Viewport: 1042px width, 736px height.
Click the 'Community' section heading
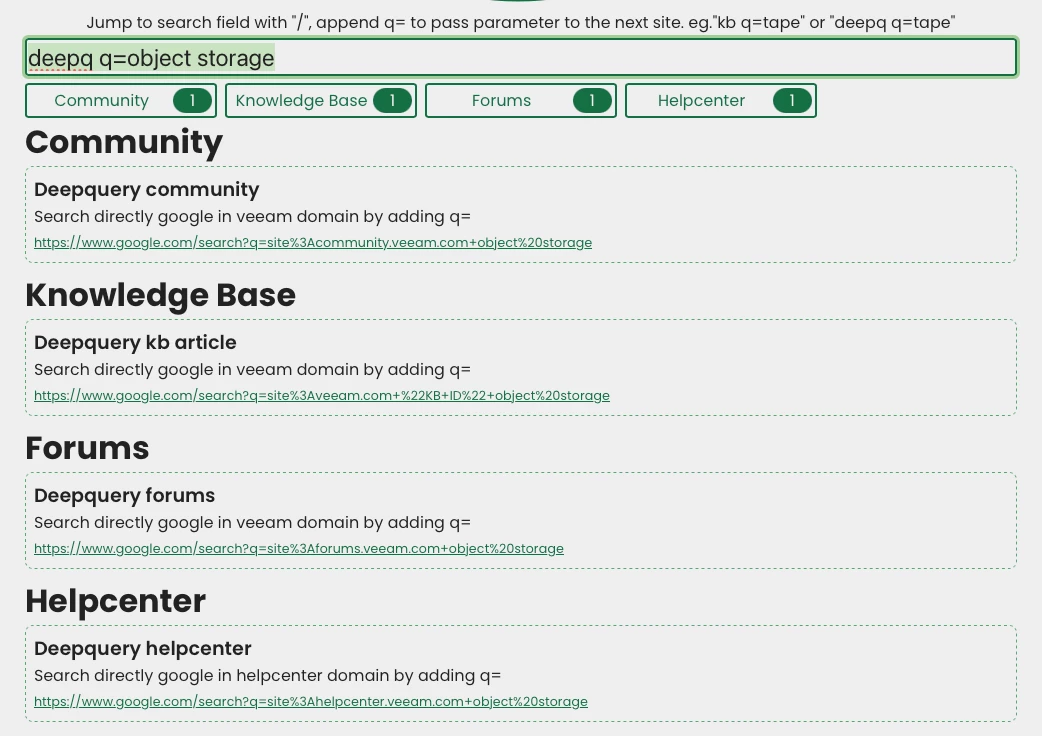point(124,142)
